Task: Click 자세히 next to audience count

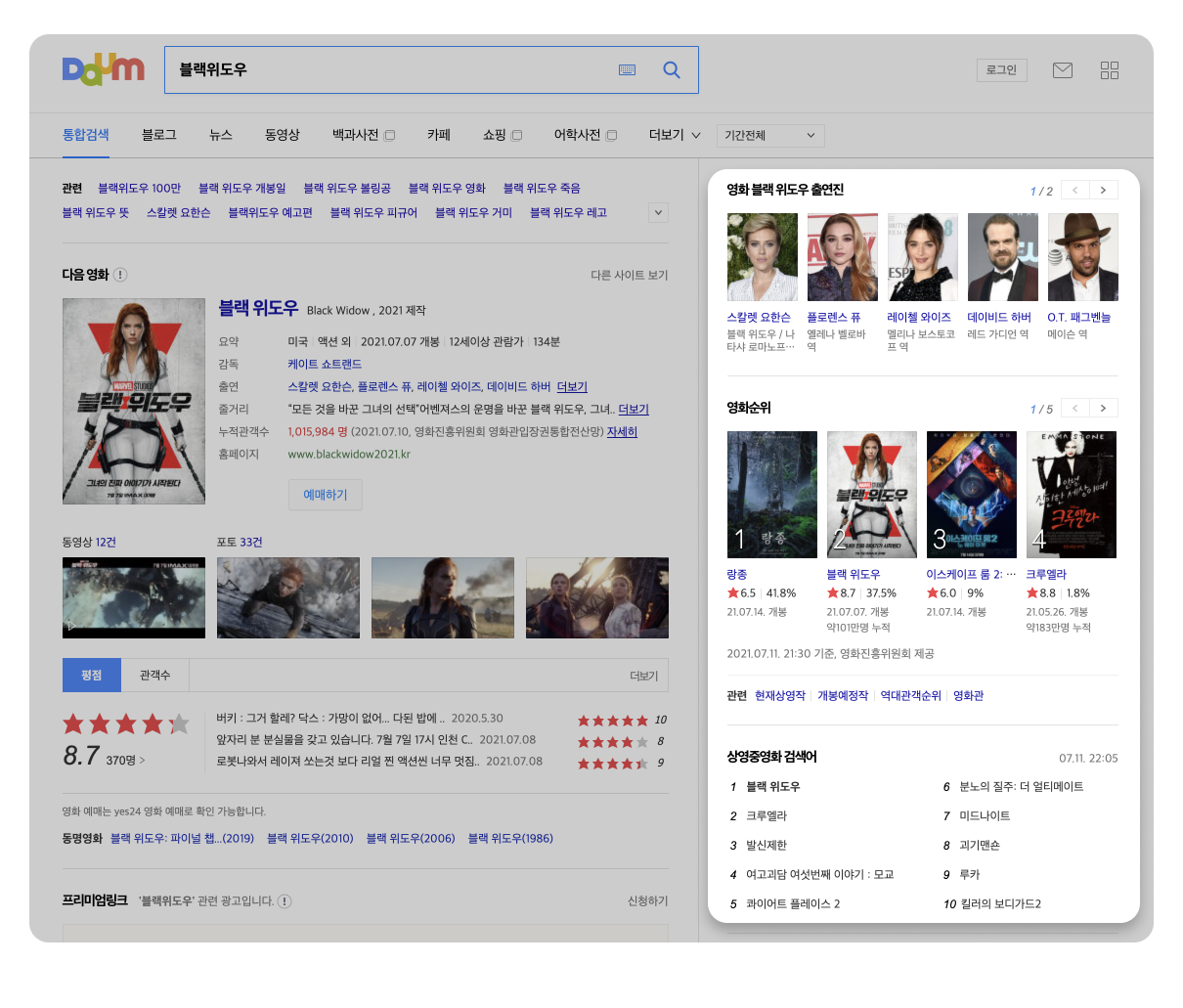Action: (622, 431)
